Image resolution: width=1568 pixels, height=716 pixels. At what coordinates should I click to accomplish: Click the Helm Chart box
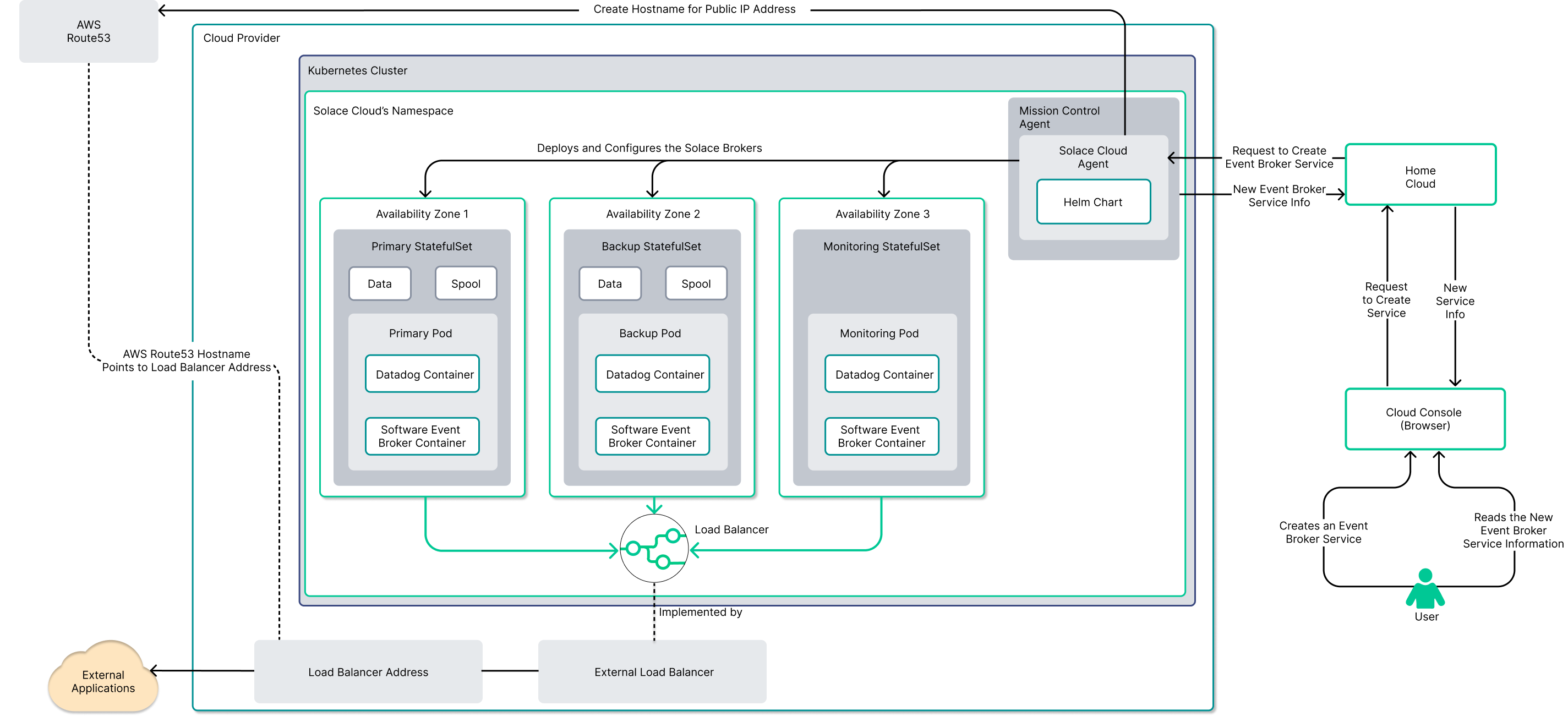click(x=1093, y=202)
